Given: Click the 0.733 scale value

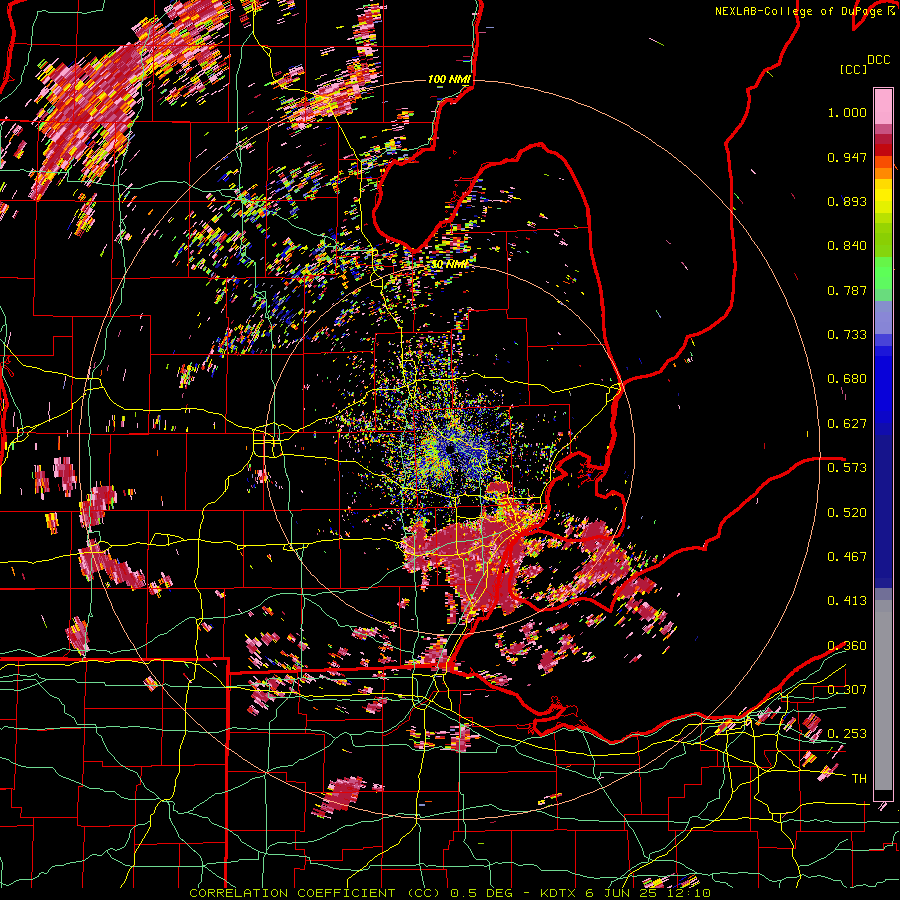Looking at the screenshot, I should [x=847, y=335].
